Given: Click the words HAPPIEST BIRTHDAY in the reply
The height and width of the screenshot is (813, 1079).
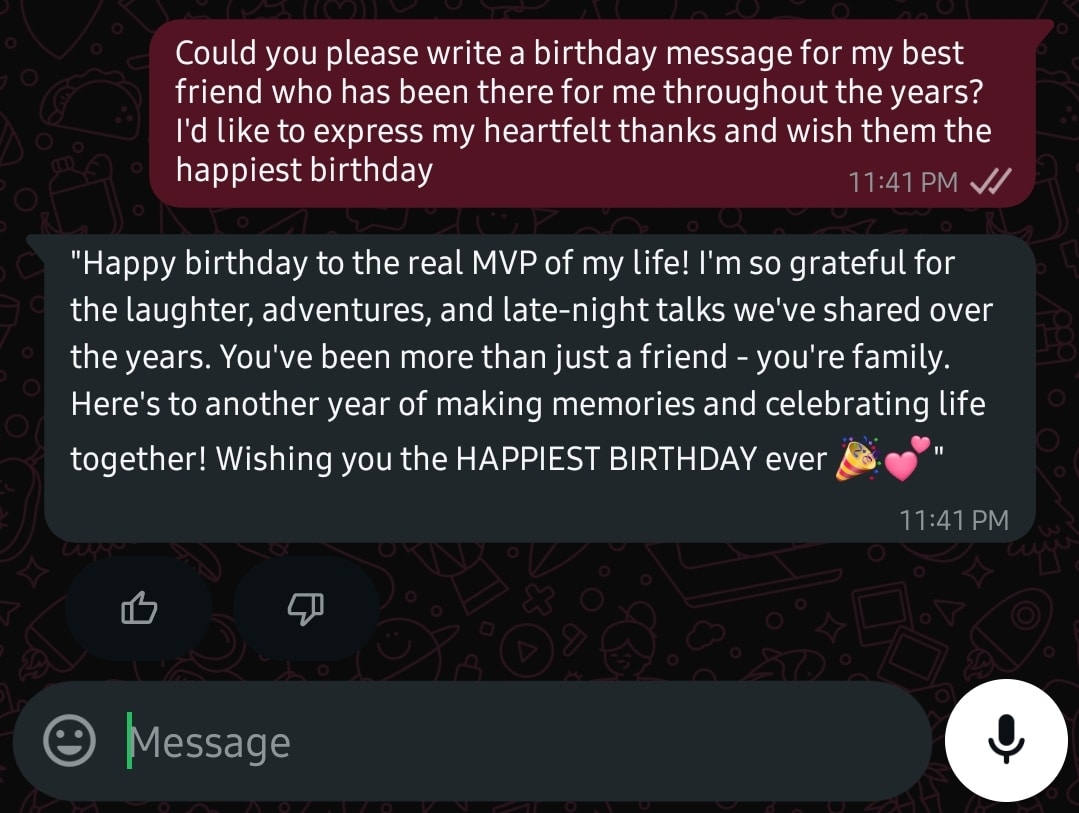Looking at the screenshot, I should coord(606,459).
